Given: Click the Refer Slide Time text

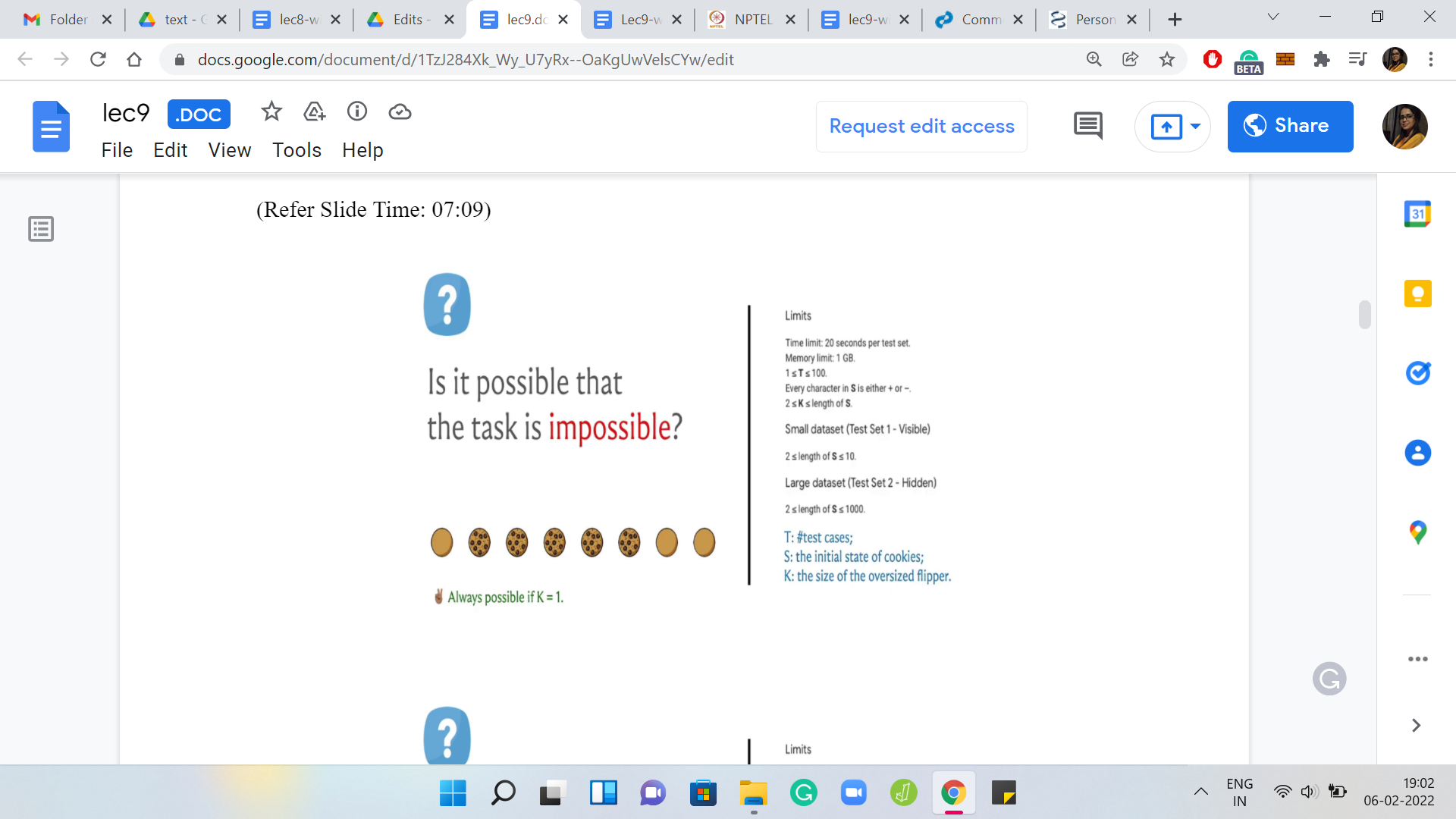Looking at the screenshot, I should point(374,210).
